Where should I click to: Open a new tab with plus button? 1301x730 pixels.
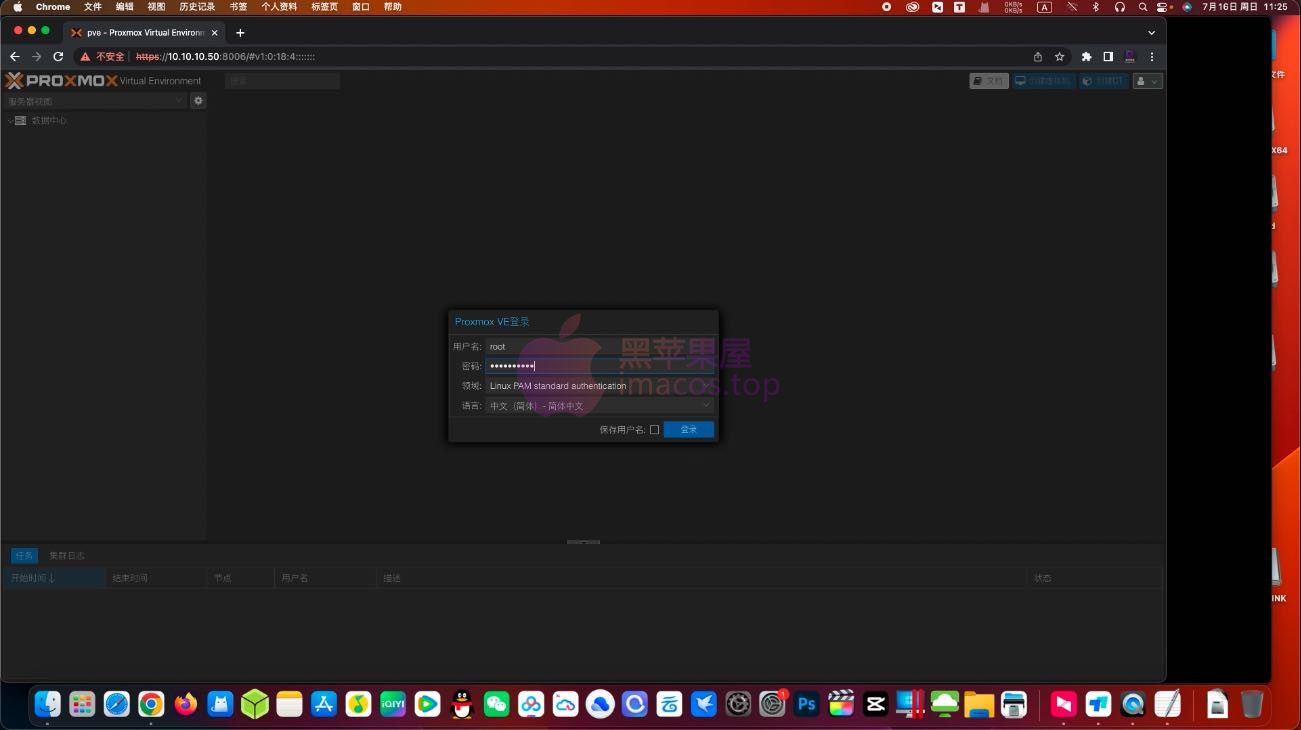tap(240, 33)
